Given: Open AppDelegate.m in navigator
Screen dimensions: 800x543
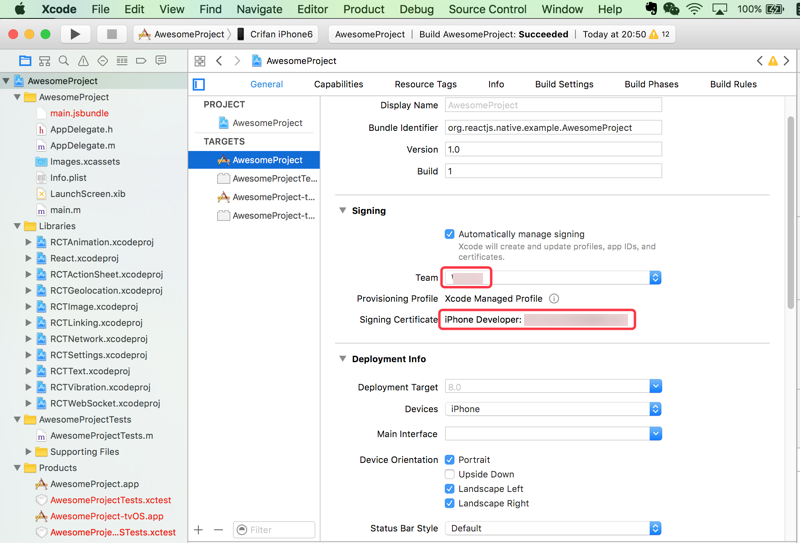Looking at the screenshot, I should (83, 145).
